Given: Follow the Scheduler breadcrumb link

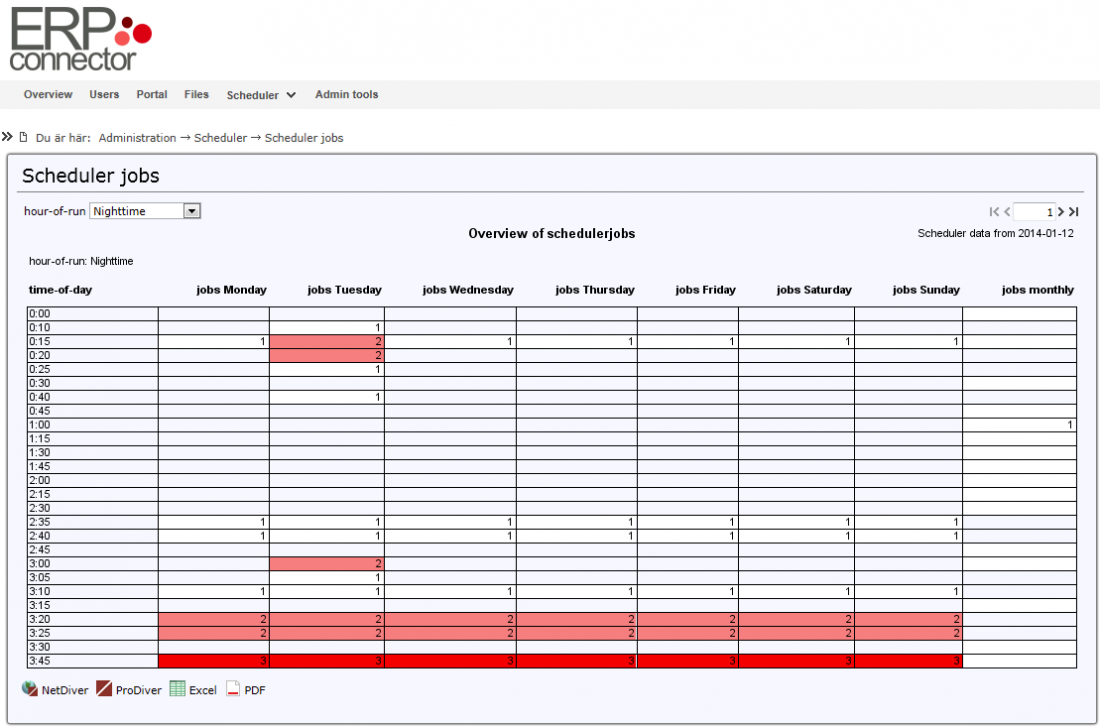Looking at the screenshot, I should pyautogui.click(x=220, y=138).
